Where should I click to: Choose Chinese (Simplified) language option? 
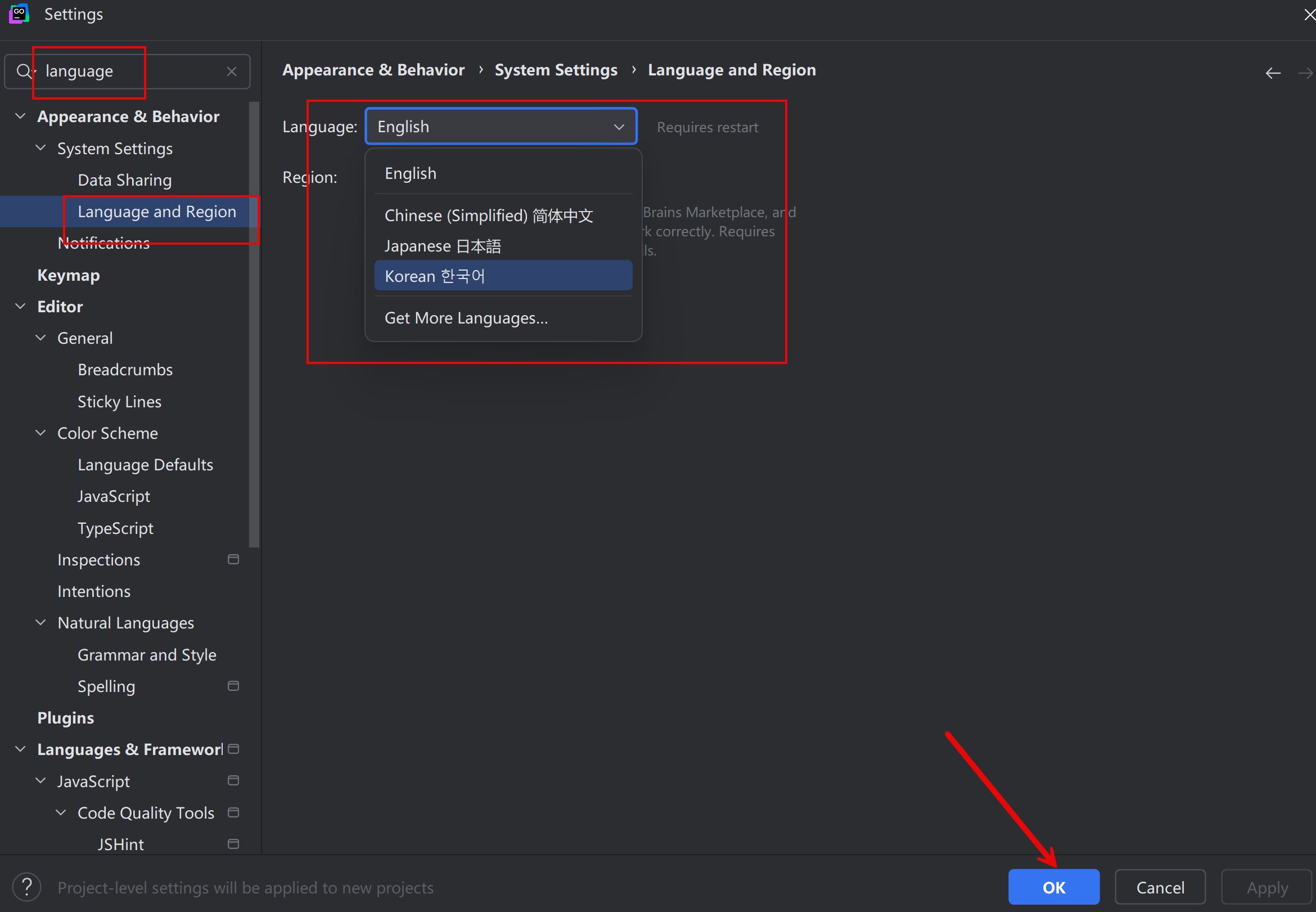tap(489, 215)
